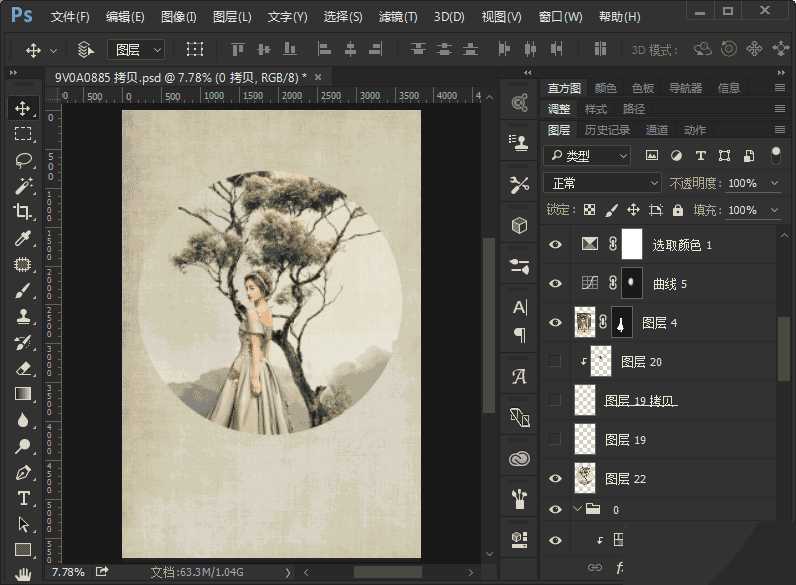This screenshot has width=796, height=585.
Task: Hide the 曲线 5 layer
Action: coord(556,284)
